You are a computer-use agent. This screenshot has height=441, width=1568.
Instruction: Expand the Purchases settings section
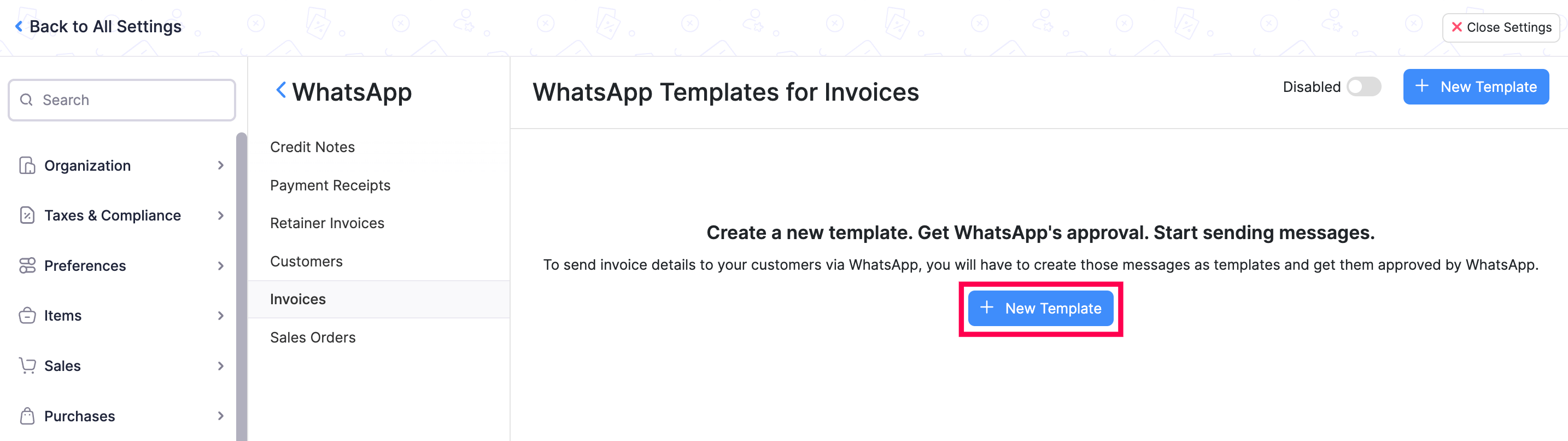coord(219,415)
